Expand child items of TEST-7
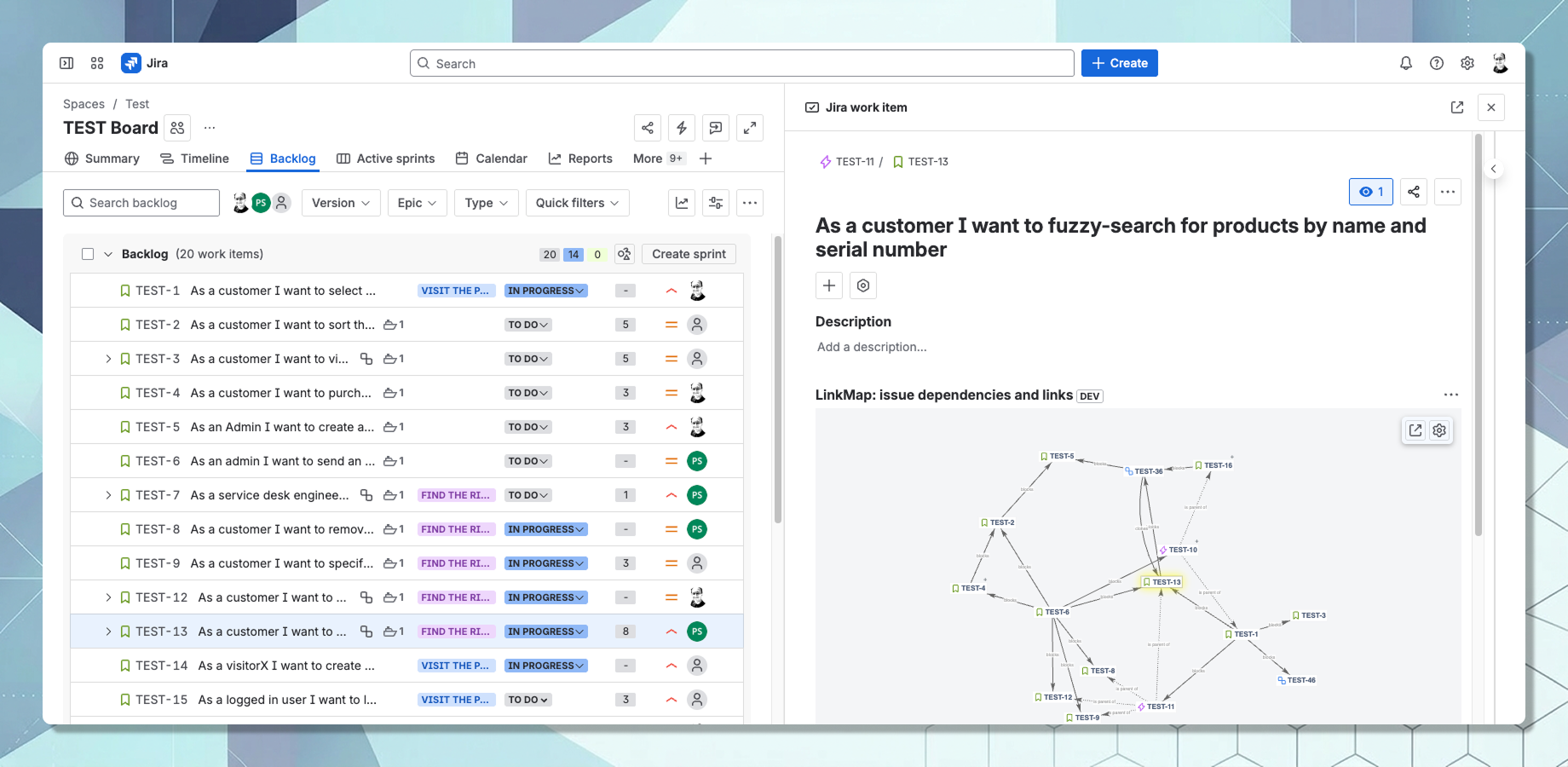This screenshot has height=767, width=1568. (x=108, y=495)
